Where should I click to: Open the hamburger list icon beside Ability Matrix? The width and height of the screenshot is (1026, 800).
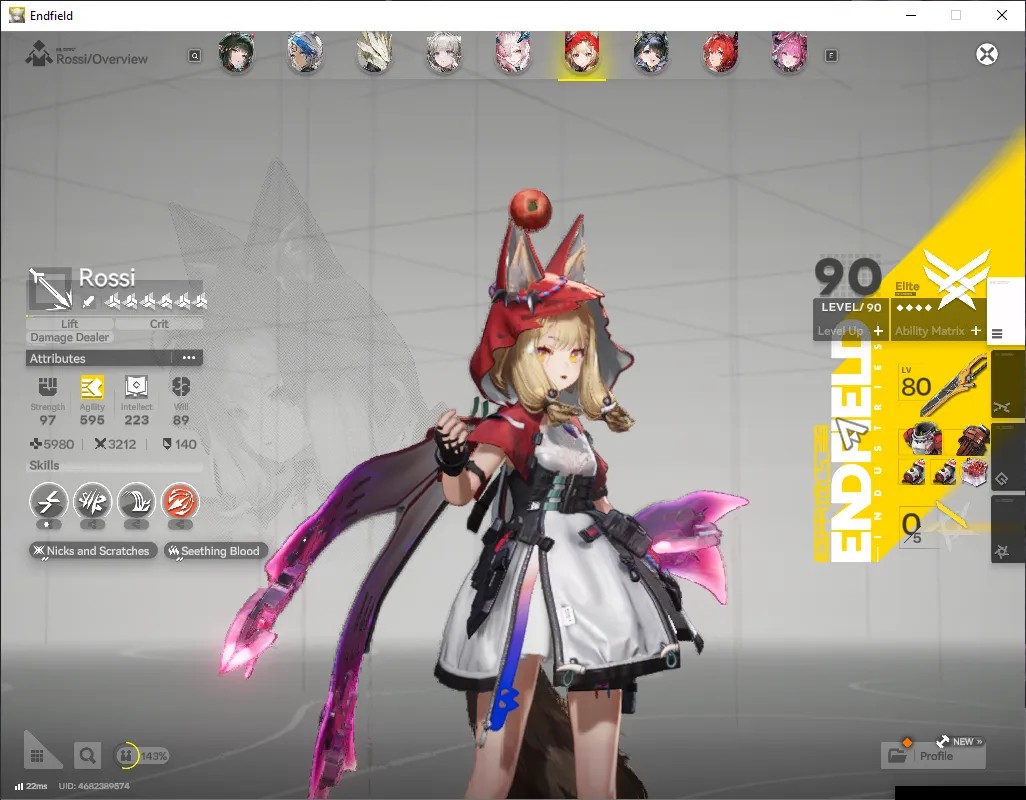(997, 334)
